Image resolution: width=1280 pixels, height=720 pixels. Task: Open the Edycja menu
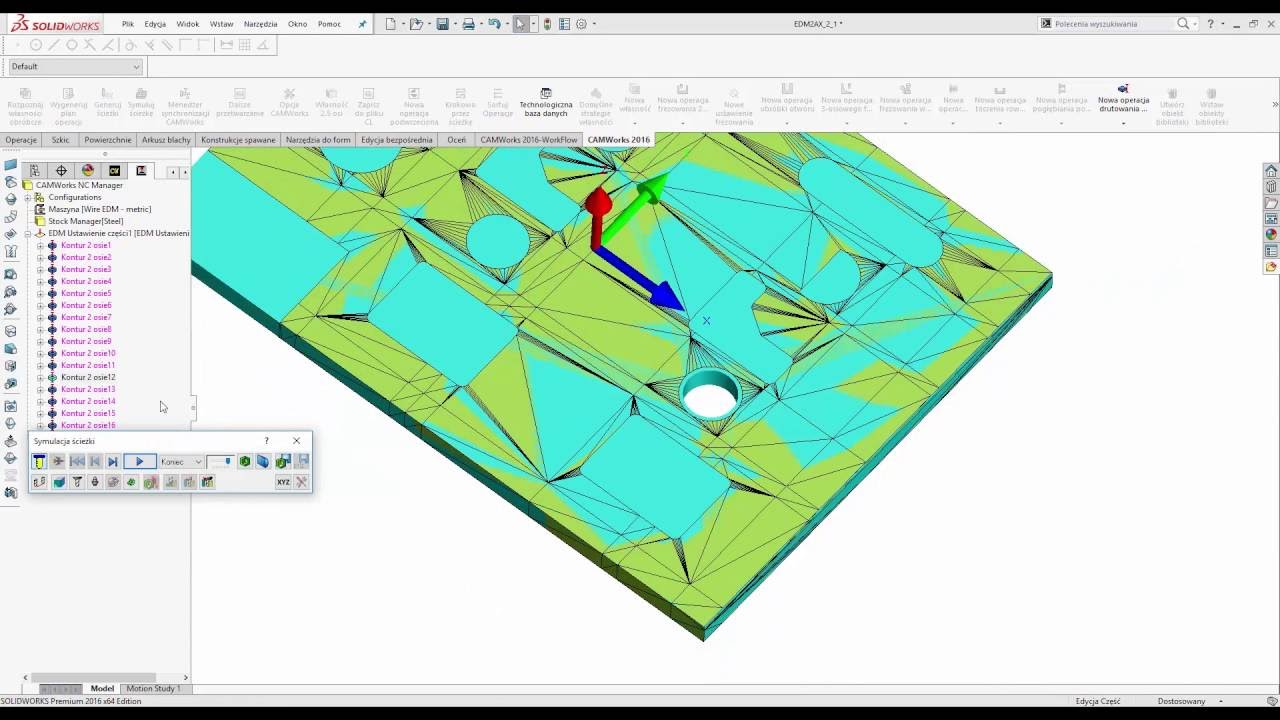155,24
